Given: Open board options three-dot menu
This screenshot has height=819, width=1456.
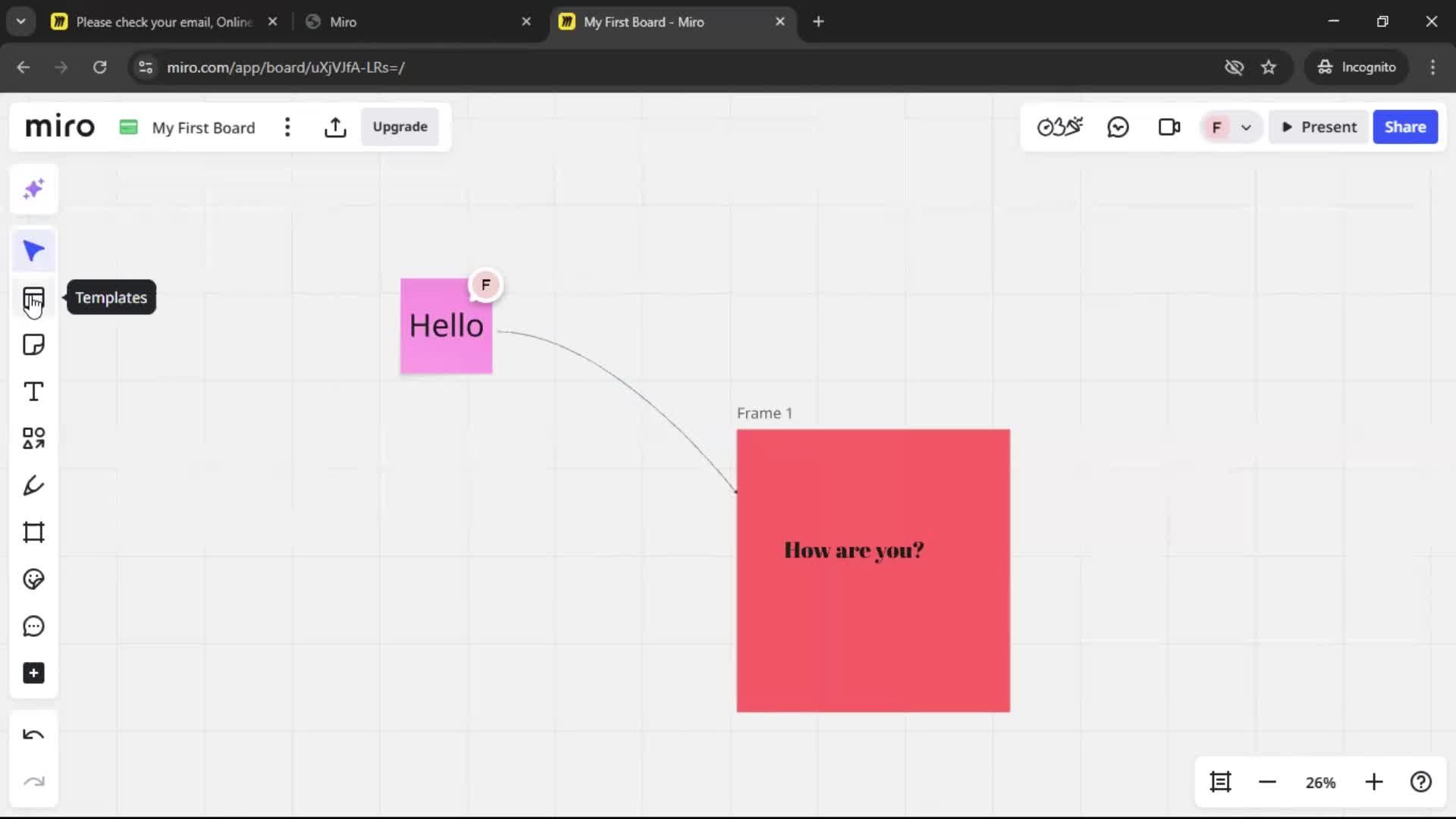Looking at the screenshot, I should coord(287,127).
